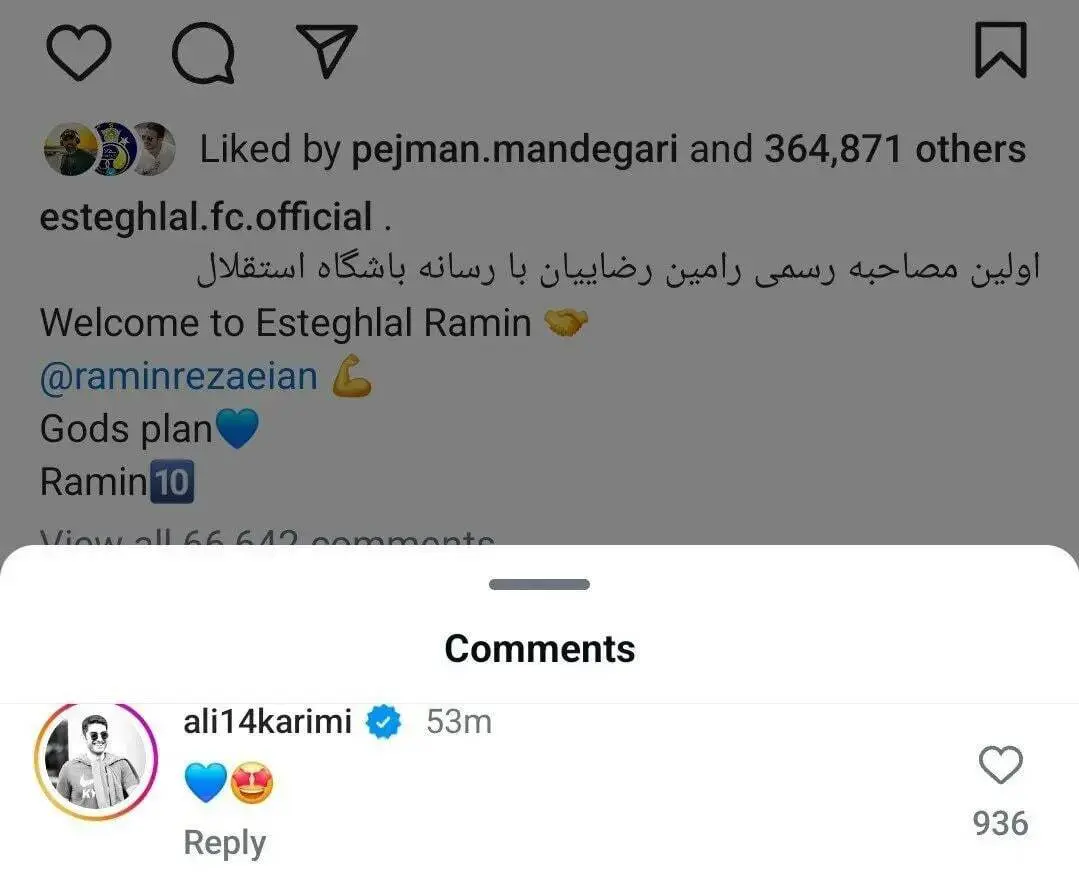
Task: Click the first liker avatar thumbnail
Action: [x=70, y=149]
